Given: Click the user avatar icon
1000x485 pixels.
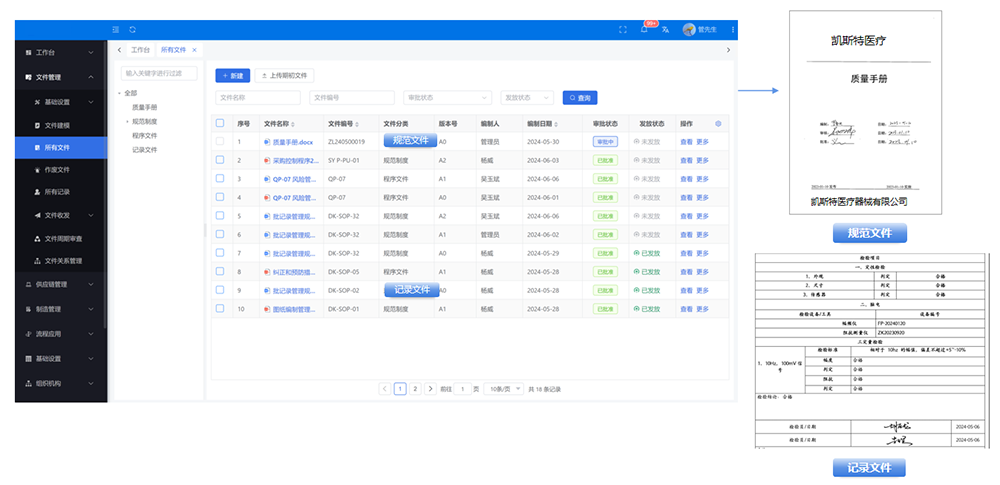Looking at the screenshot, I should [x=689, y=30].
